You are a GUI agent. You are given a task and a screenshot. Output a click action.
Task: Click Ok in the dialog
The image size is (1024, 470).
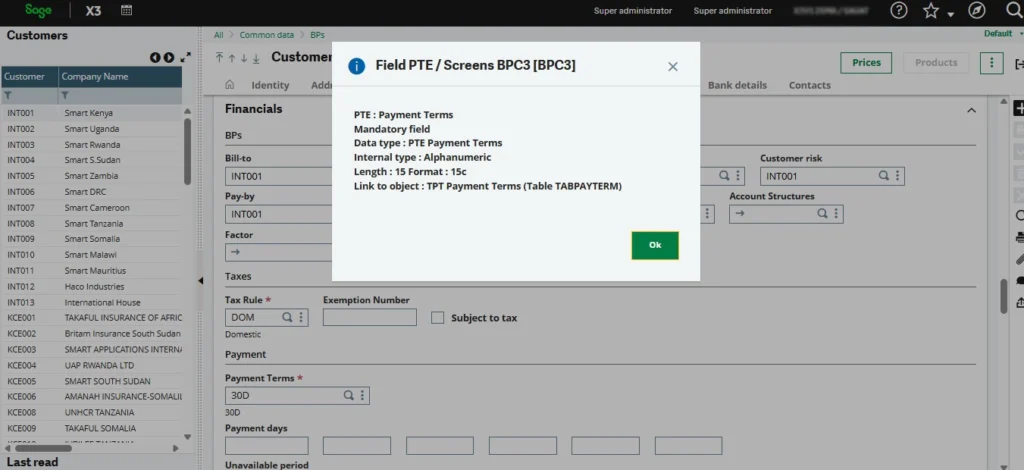tap(655, 245)
